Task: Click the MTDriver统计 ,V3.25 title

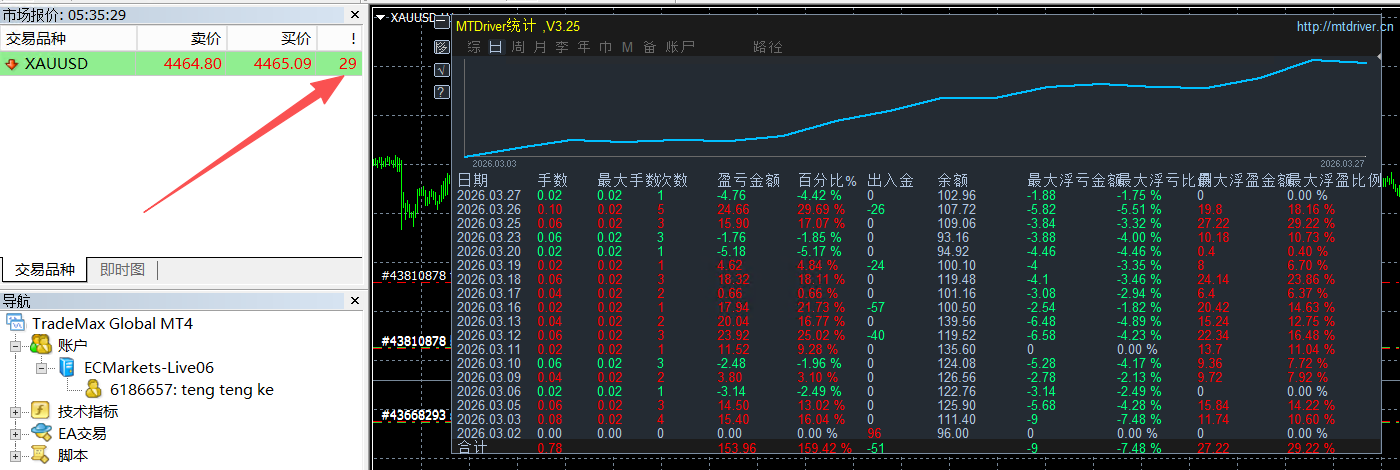Action: 518,27
